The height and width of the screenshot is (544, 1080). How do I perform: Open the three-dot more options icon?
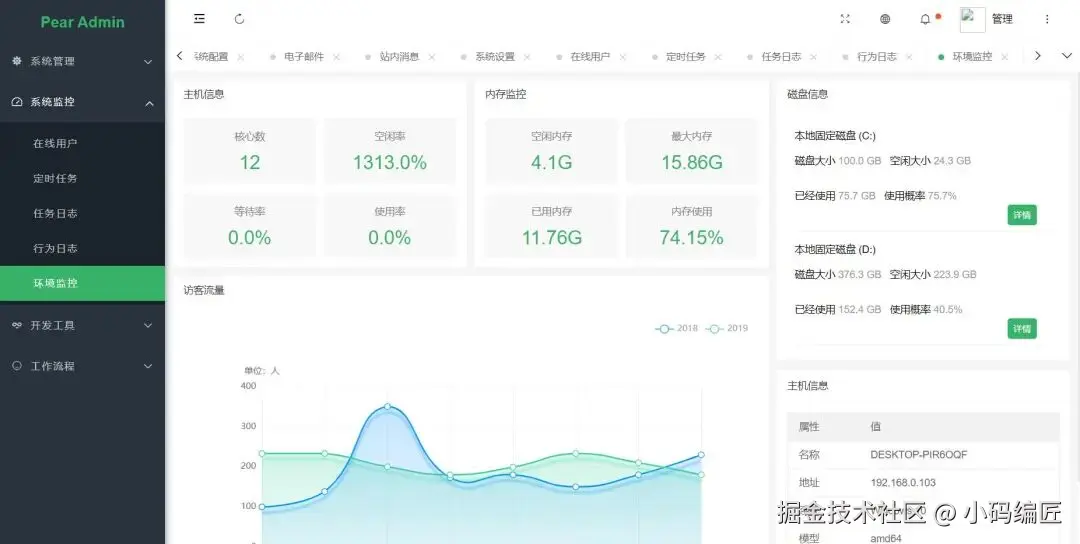(x=1047, y=19)
